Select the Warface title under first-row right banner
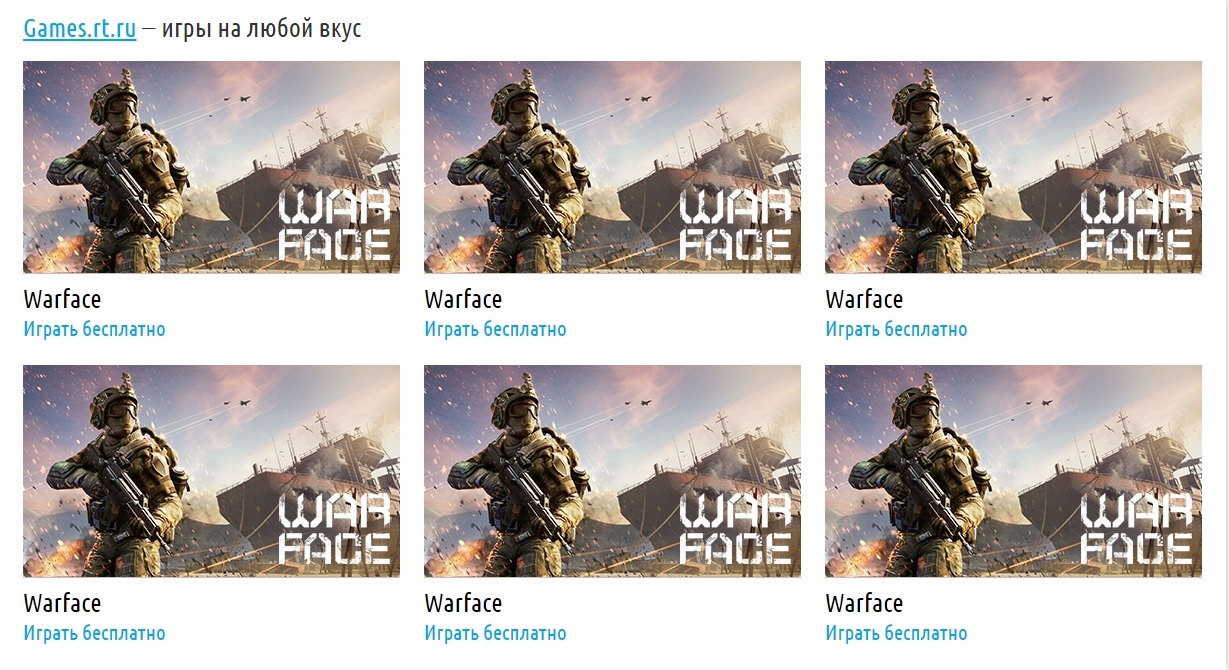The image size is (1229, 670). pyautogui.click(x=864, y=299)
